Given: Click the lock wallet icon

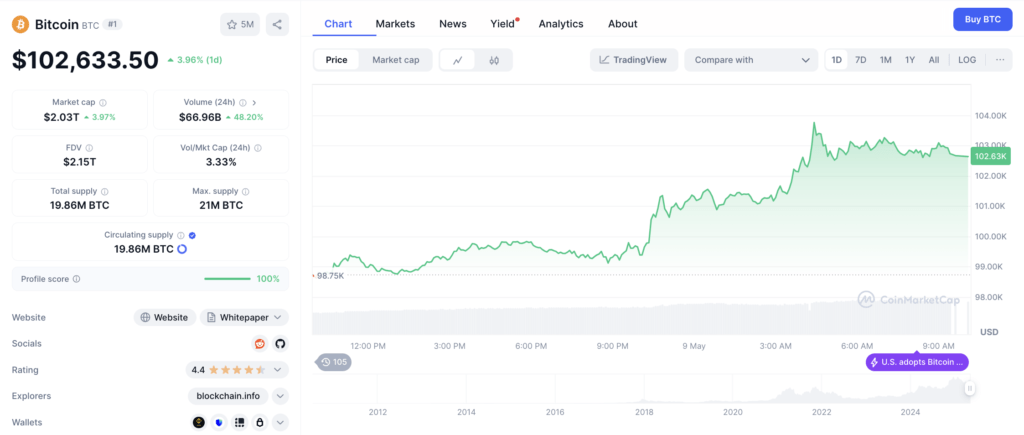Looking at the screenshot, I should (260, 423).
